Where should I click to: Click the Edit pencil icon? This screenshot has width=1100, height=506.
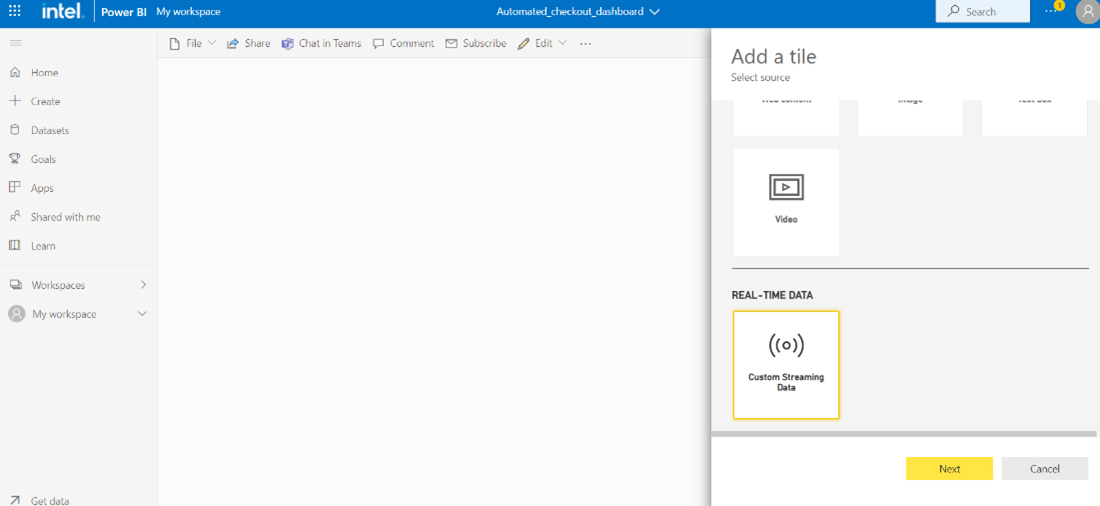pyautogui.click(x=523, y=44)
